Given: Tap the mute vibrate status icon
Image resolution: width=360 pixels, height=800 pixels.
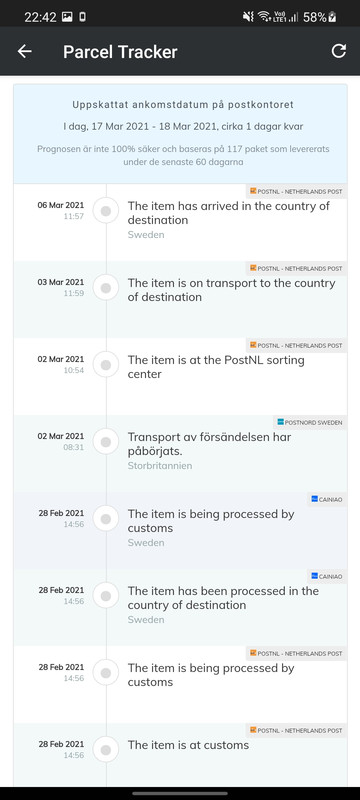Looking at the screenshot, I should (x=248, y=17).
